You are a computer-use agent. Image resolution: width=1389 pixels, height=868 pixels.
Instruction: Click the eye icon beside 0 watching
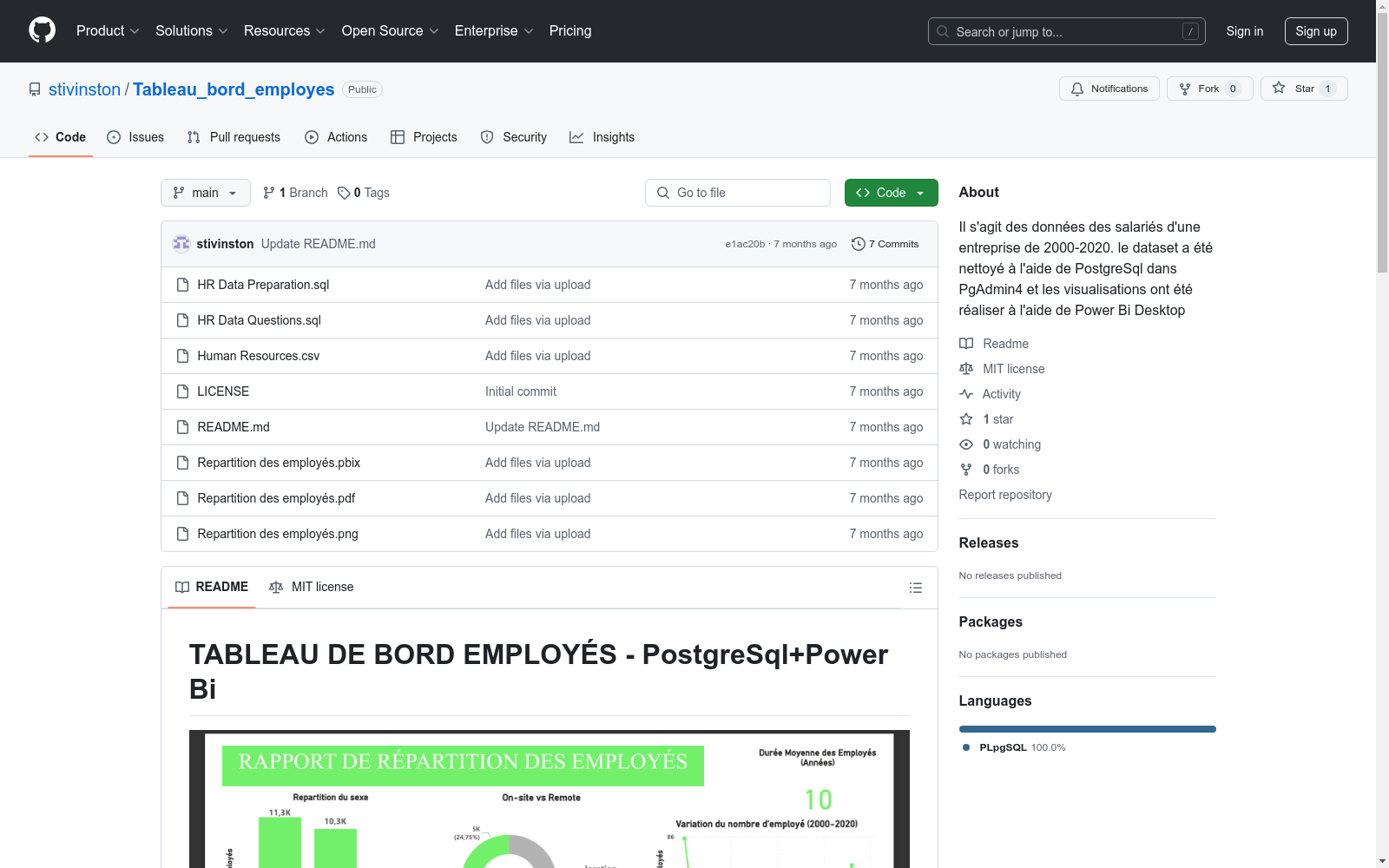[x=966, y=444]
